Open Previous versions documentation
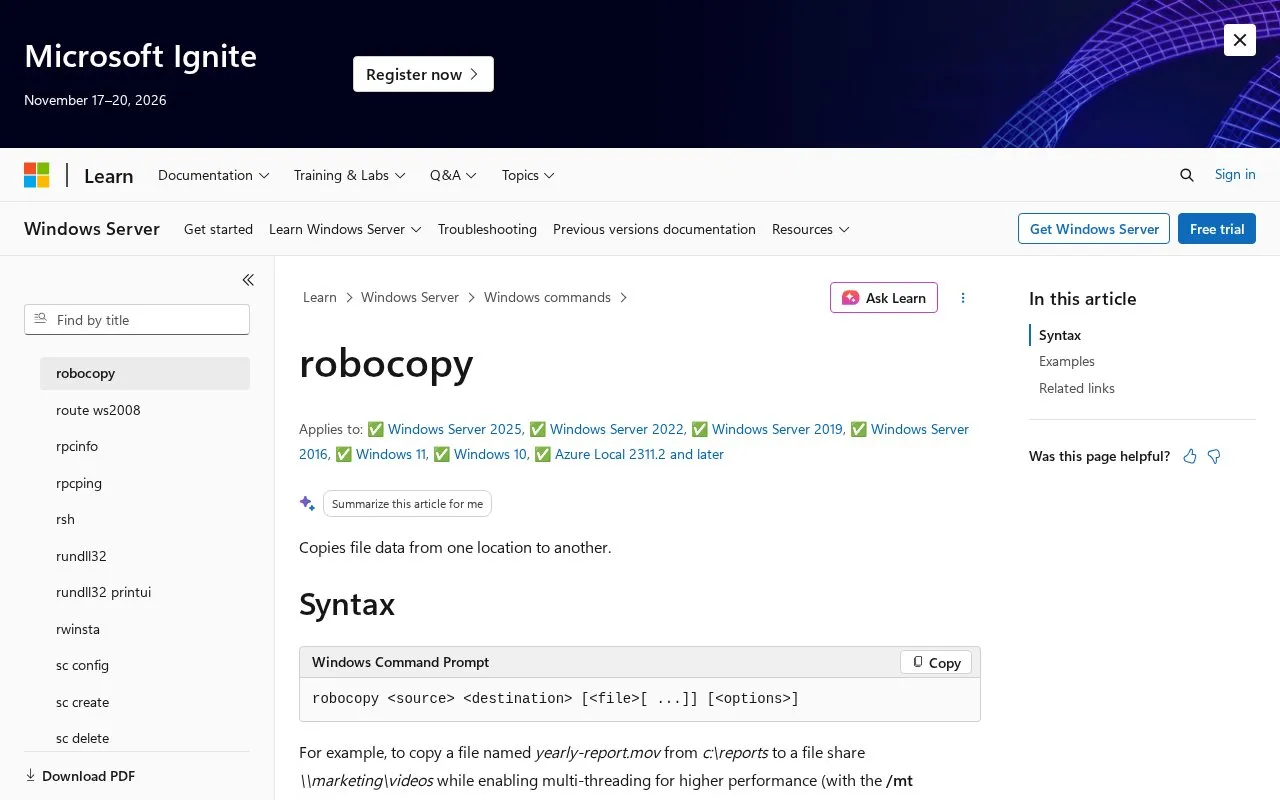This screenshot has width=1280, height=800. (654, 229)
